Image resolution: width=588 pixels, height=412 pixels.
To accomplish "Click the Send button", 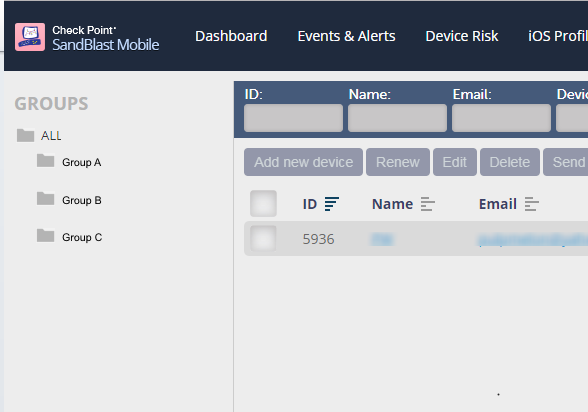I will (x=566, y=162).
